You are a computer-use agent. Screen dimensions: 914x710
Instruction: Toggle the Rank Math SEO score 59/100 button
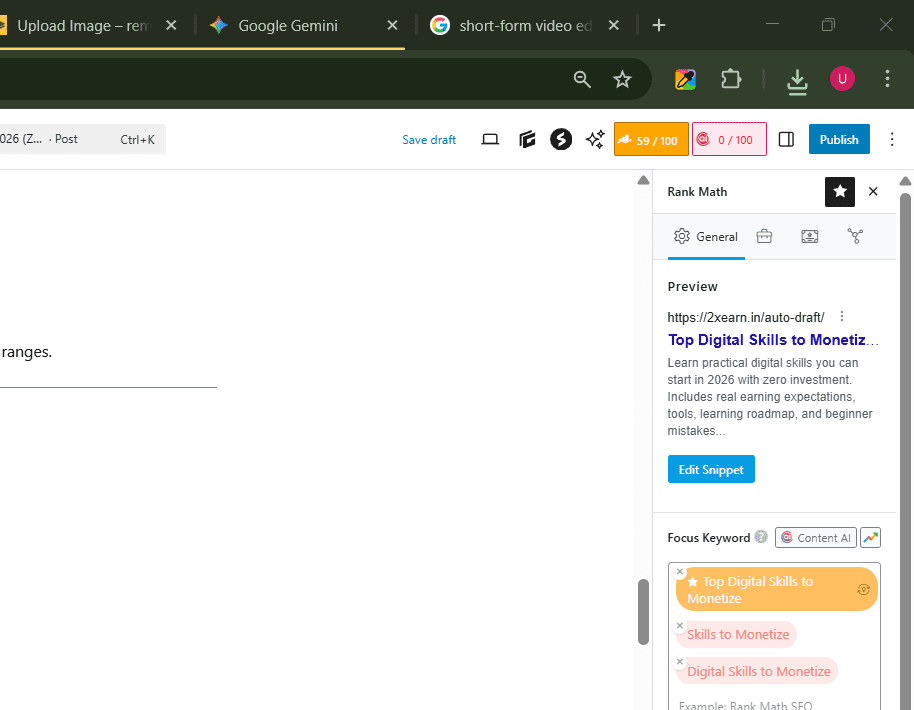[x=651, y=140]
